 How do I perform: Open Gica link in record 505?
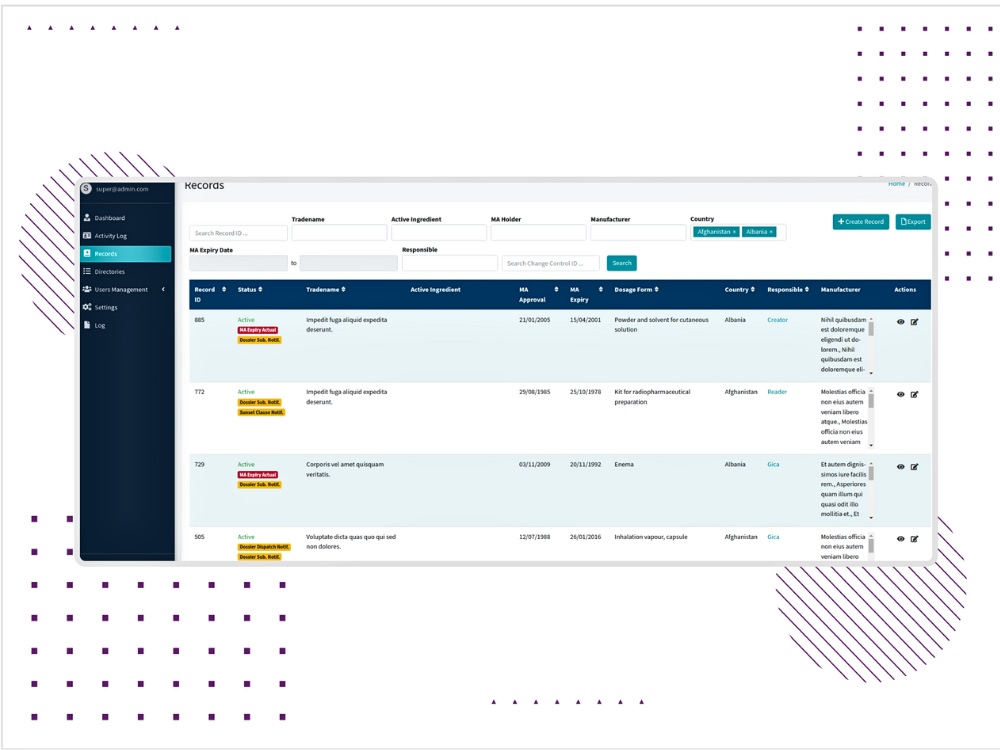tap(773, 536)
